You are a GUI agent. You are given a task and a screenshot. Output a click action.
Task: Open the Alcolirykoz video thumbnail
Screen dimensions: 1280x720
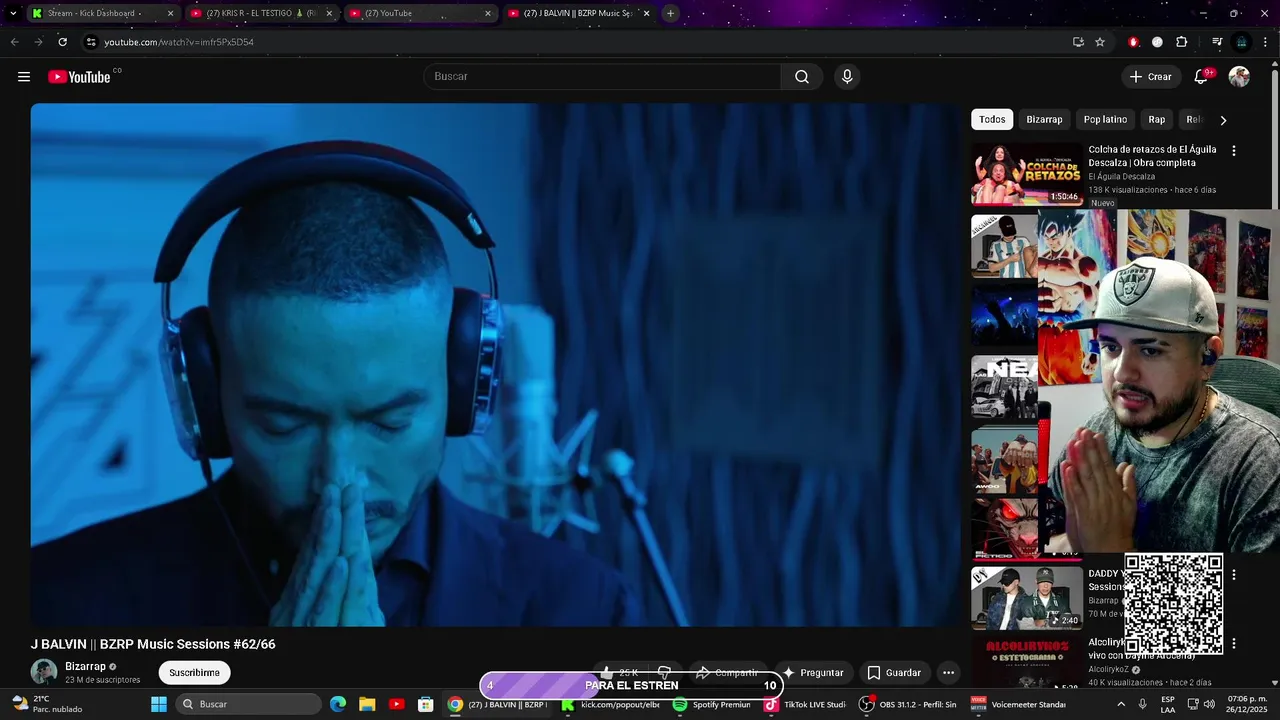point(1027,663)
